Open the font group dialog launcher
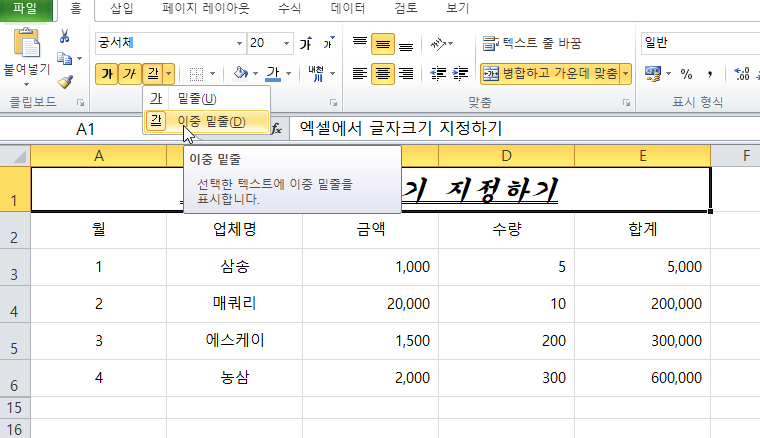This screenshot has width=760, height=438. coord(333,103)
